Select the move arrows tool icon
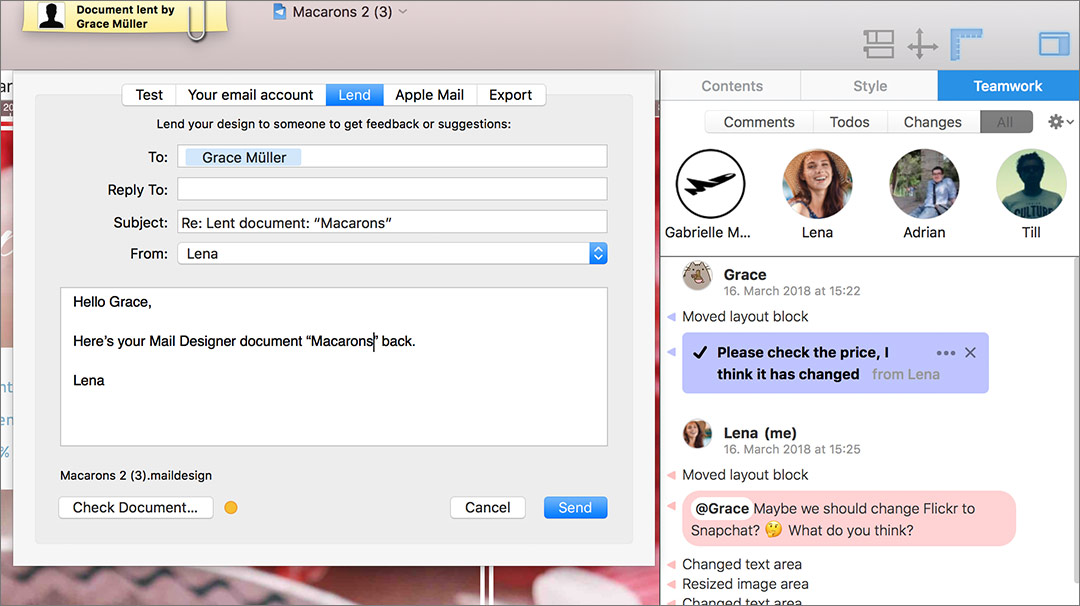1080x606 pixels. [922, 45]
